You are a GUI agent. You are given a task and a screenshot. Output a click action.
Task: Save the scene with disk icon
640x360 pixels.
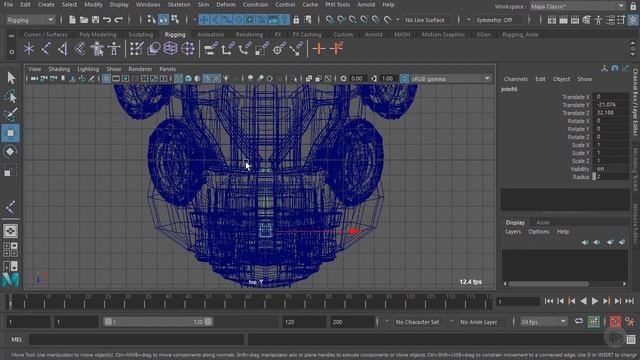coord(96,20)
